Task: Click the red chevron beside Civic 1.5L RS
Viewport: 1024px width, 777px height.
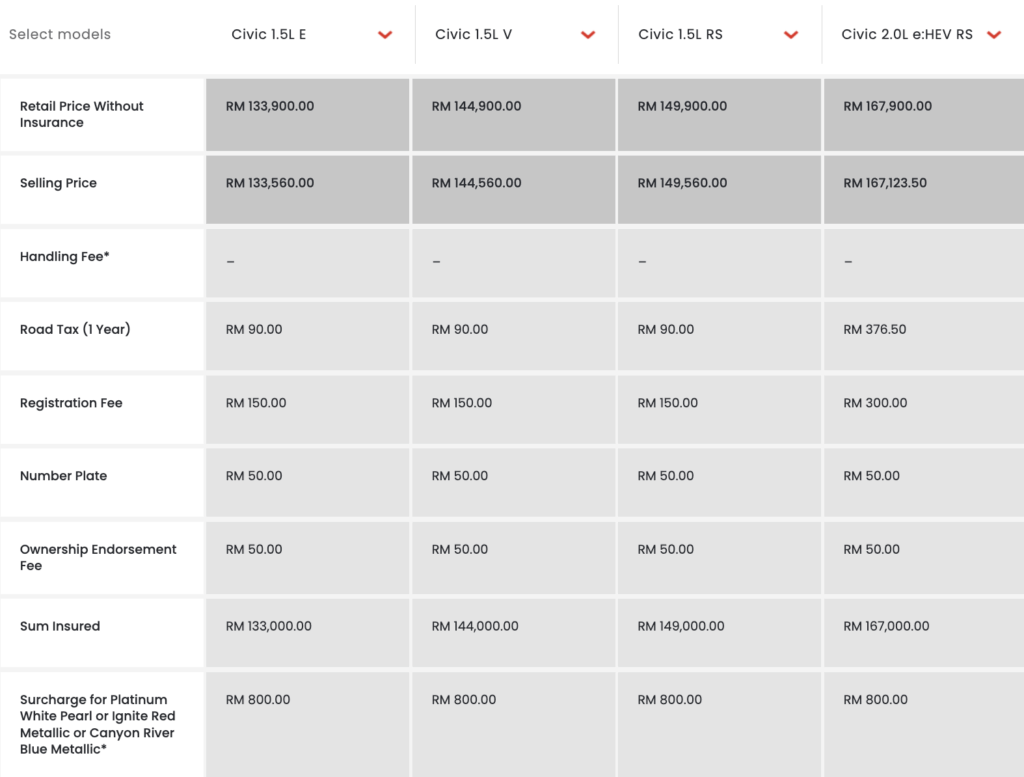Action: pyautogui.click(x=791, y=35)
